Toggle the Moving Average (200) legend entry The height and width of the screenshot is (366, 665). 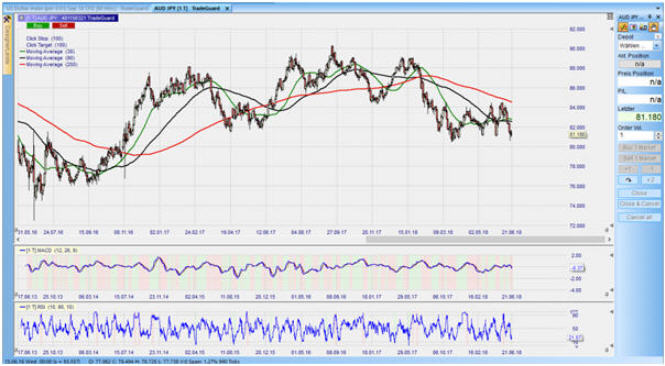point(49,64)
